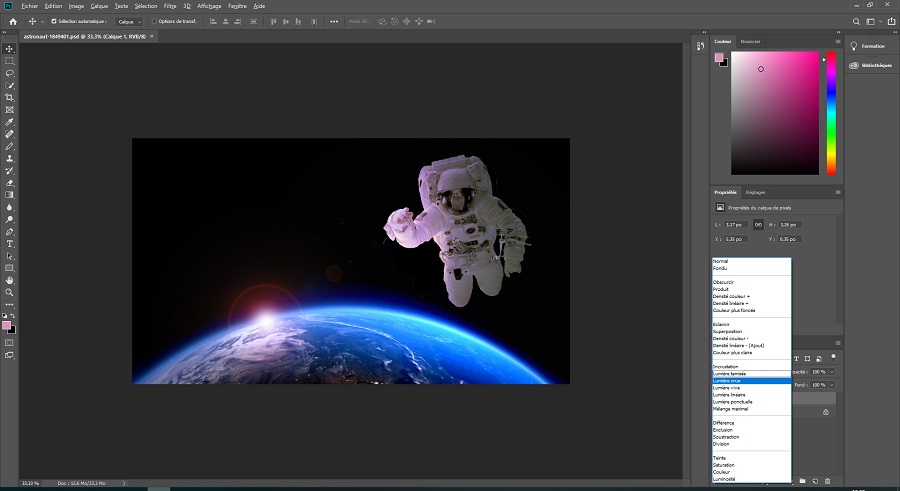Screen dimensions: 900x491
Task: Open the Fichier menu
Action: click(29, 6)
